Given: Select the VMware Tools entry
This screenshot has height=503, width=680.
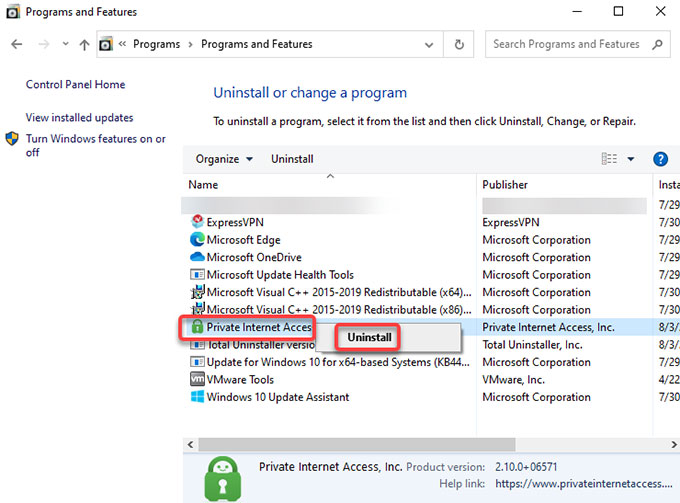Looking at the screenshot, I should point(240,380).
